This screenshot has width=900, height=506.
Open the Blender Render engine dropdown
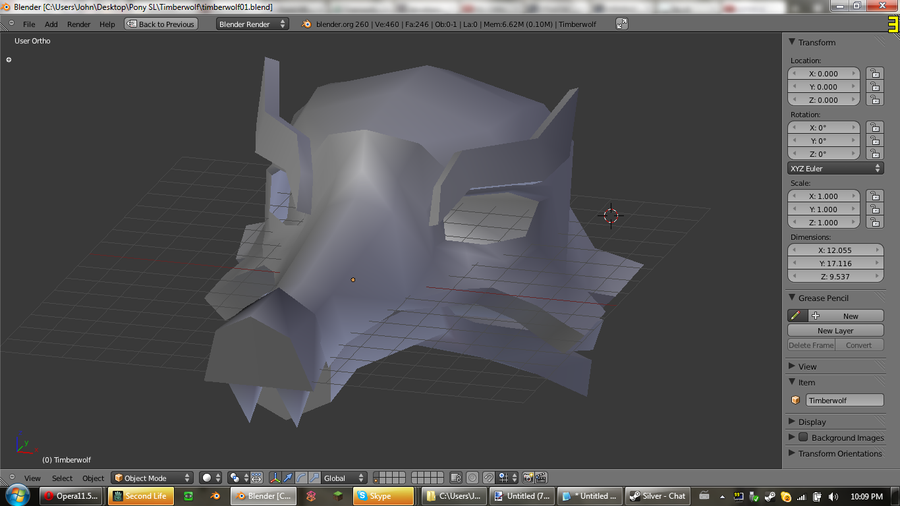(x=251, y=24)
